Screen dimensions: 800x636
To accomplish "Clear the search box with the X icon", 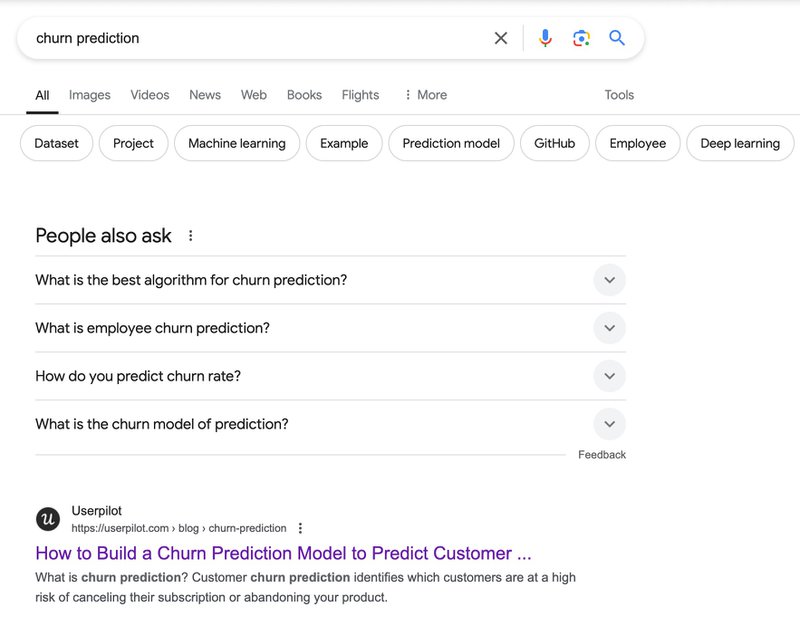I will pos(501,38).
